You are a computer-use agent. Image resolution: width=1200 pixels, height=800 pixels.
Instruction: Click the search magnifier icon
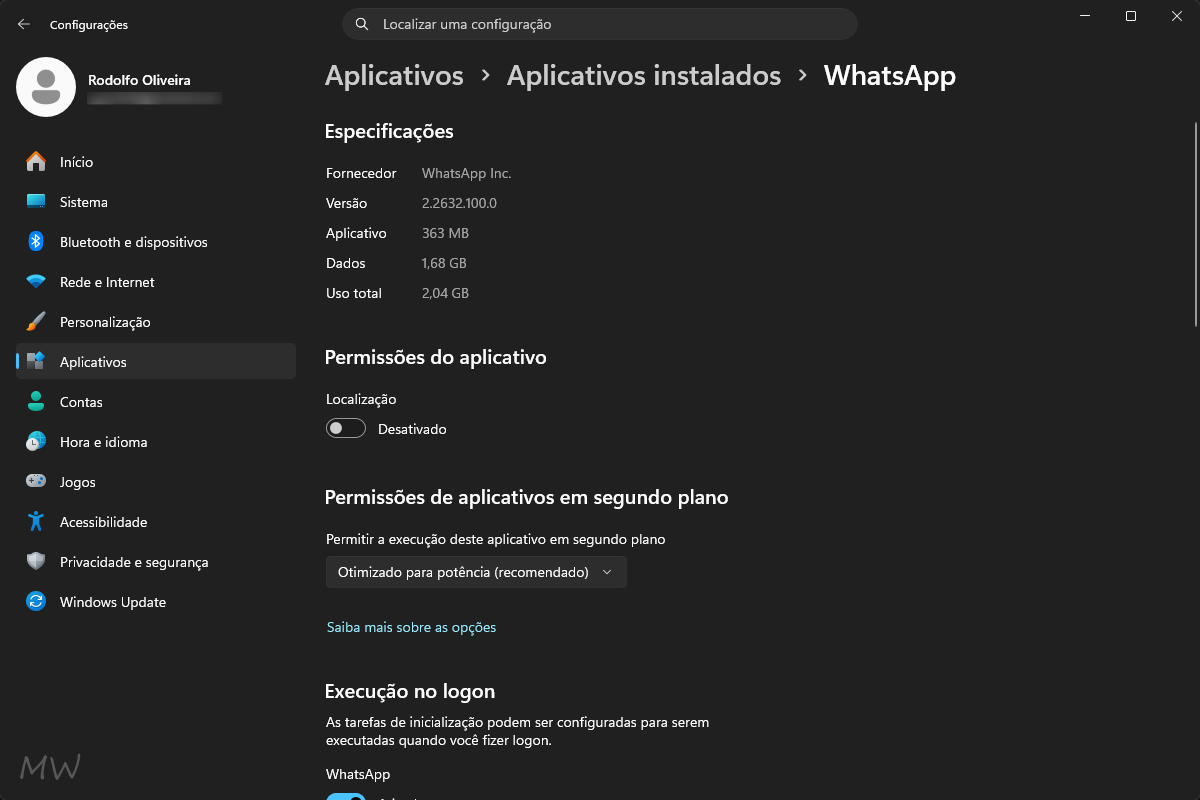click(362, 24)
